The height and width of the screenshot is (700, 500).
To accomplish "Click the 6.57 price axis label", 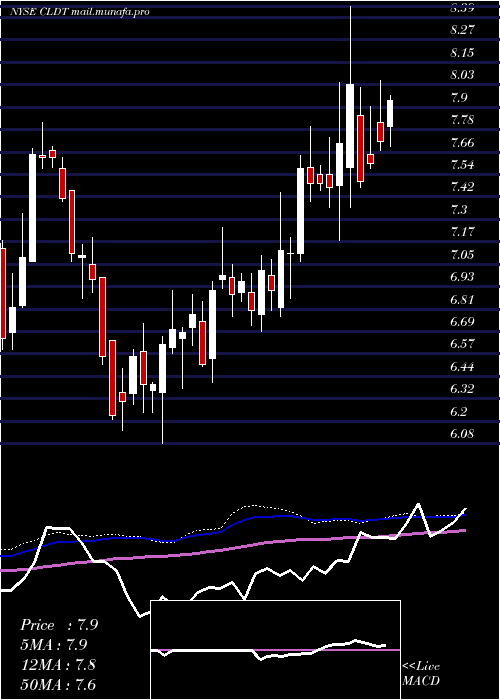I will pyautogui.click(x=462, y=344).
